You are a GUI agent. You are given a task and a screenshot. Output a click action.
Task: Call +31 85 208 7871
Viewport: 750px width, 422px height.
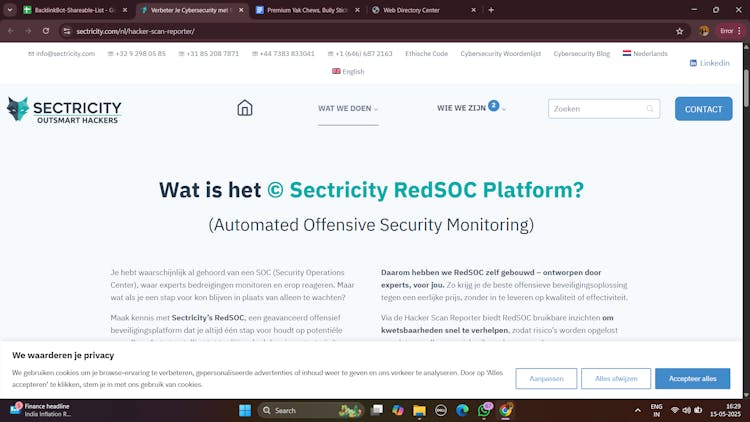click(x=209, y=54)
